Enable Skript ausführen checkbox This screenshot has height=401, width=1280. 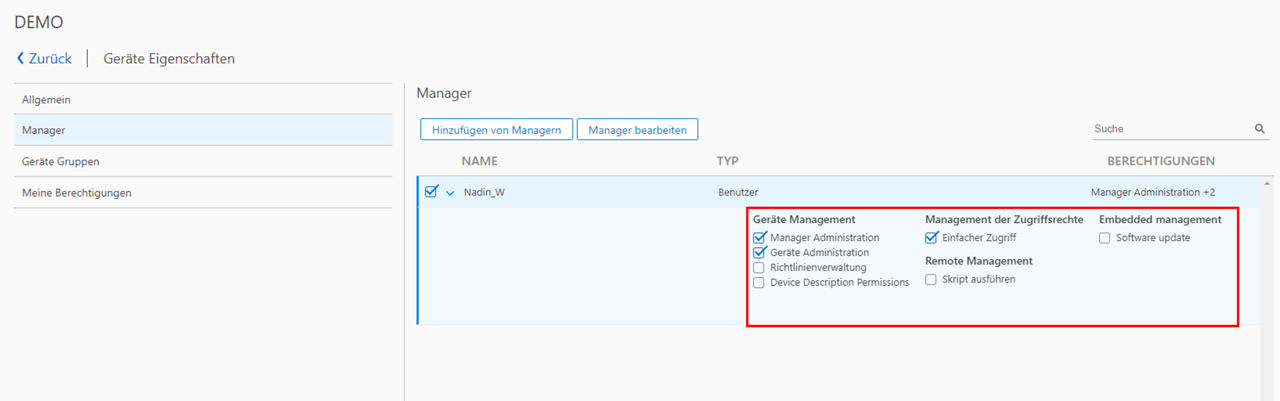(931, 280)
